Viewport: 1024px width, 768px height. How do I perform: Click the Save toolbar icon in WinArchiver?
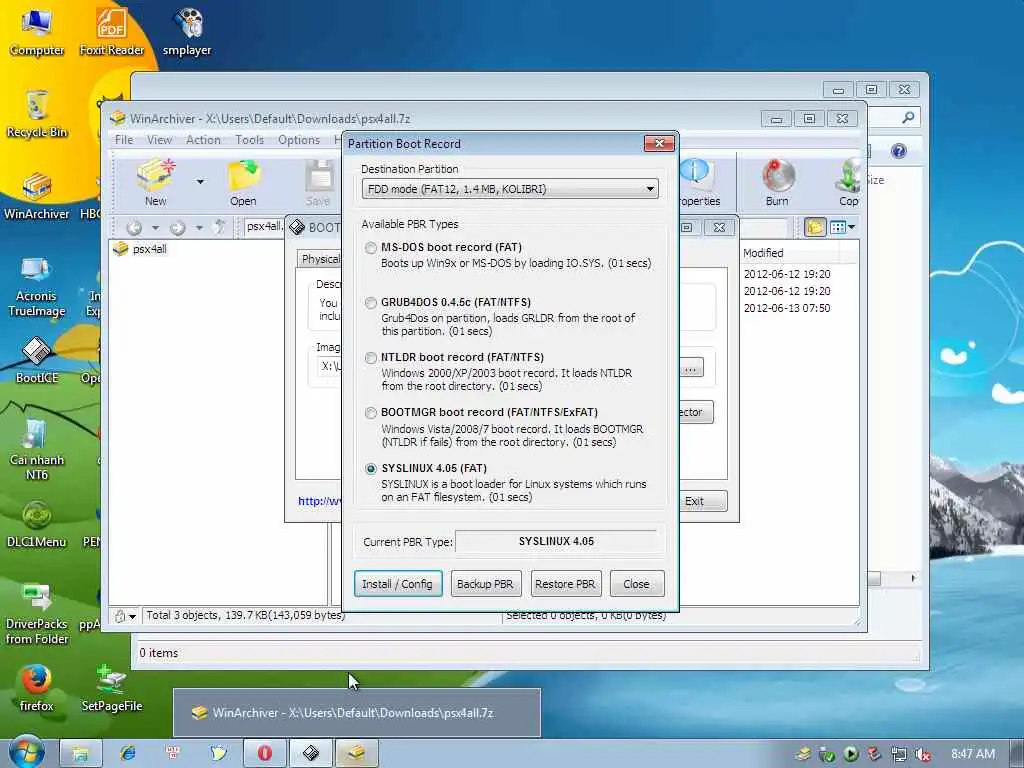(x=319, y=182)
